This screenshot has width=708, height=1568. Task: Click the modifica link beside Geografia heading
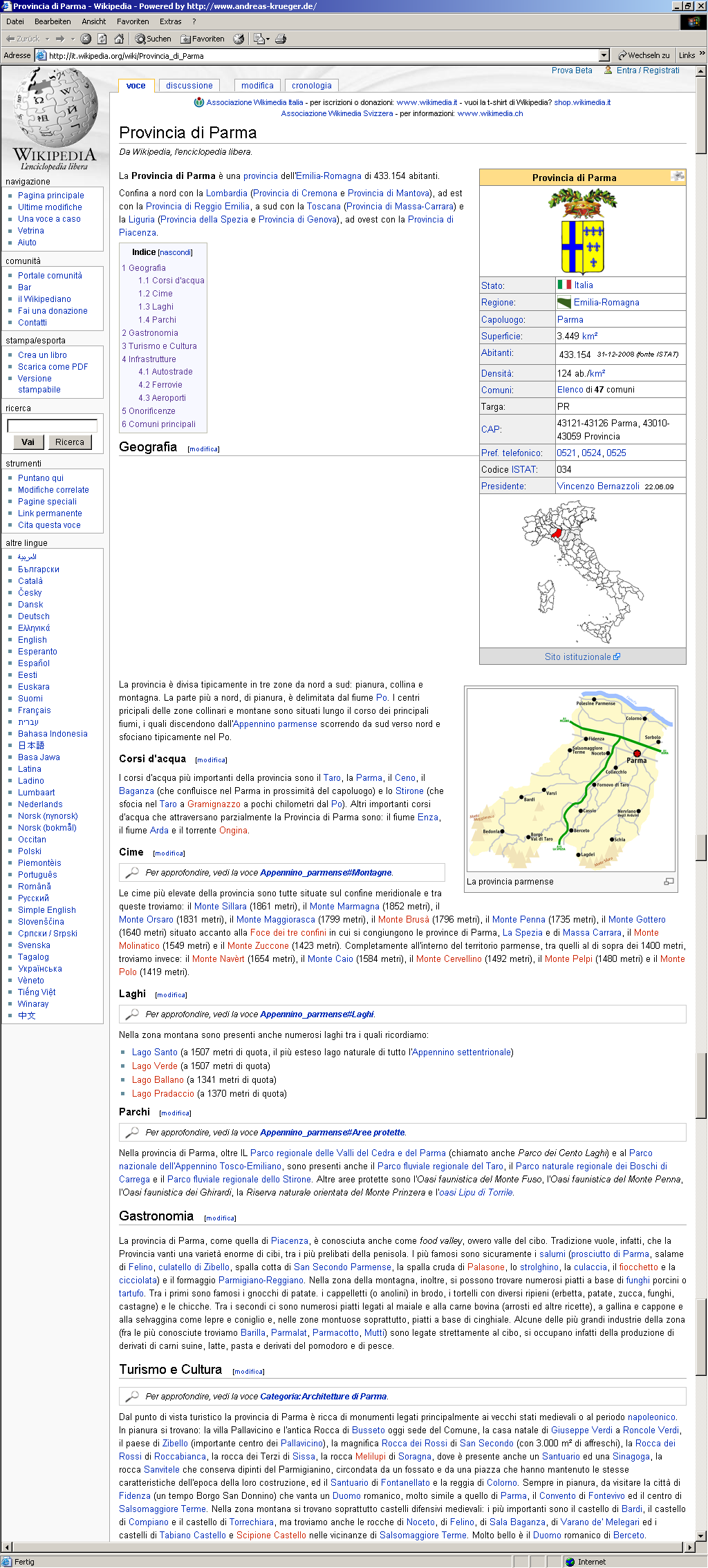(203, 449)
